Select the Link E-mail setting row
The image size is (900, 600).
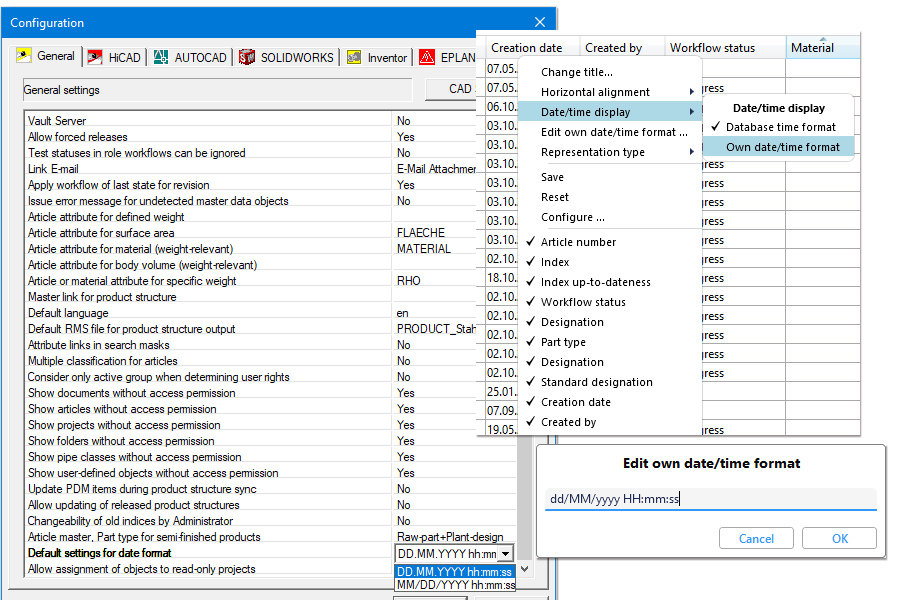[x=209, y=169]
